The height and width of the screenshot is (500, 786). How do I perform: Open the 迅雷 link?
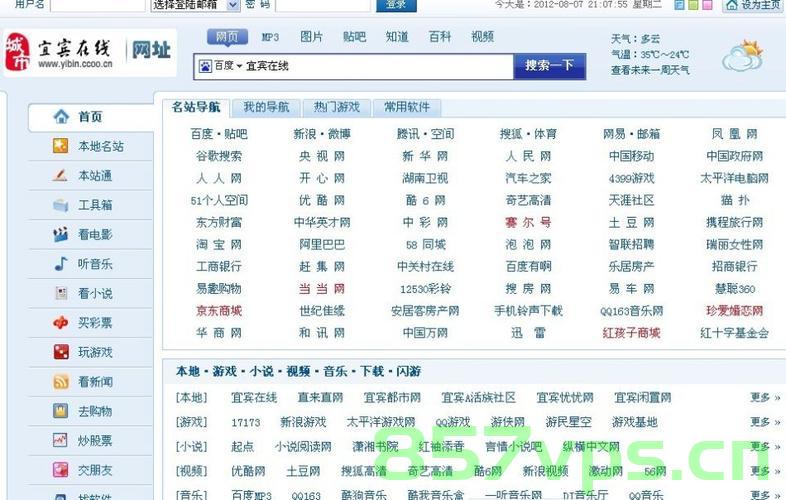[x=528, y=332]
